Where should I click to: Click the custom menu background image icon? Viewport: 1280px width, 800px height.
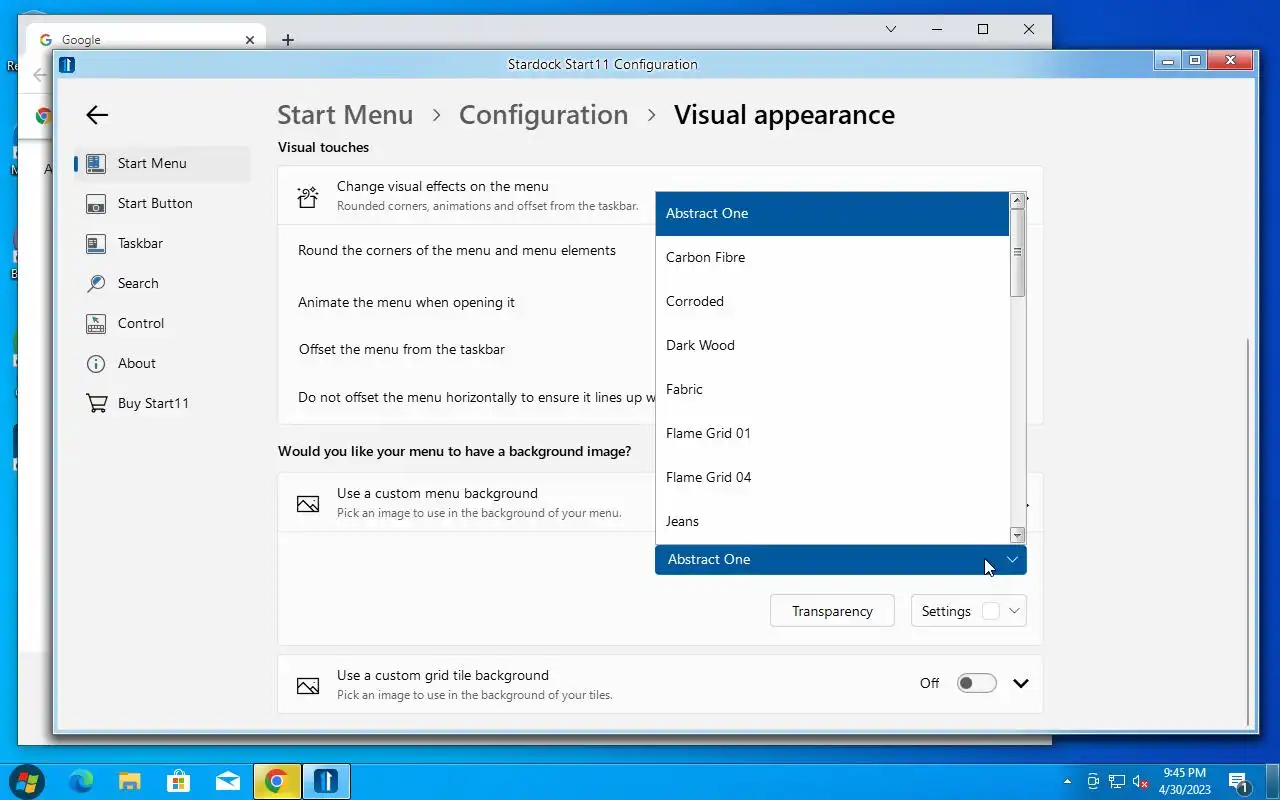coord(308,504)
